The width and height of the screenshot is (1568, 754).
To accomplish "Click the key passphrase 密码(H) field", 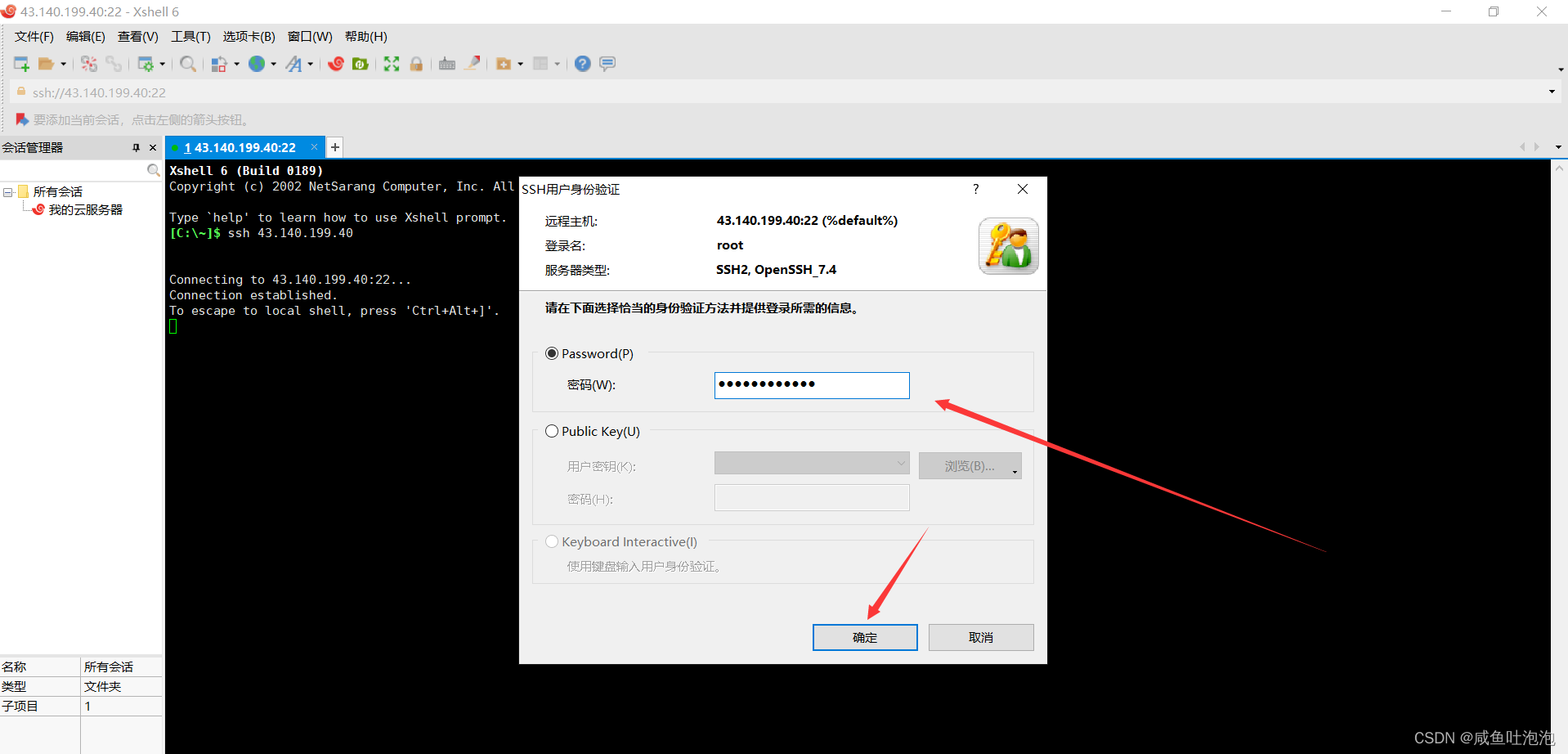I will [x=812, y=497].
